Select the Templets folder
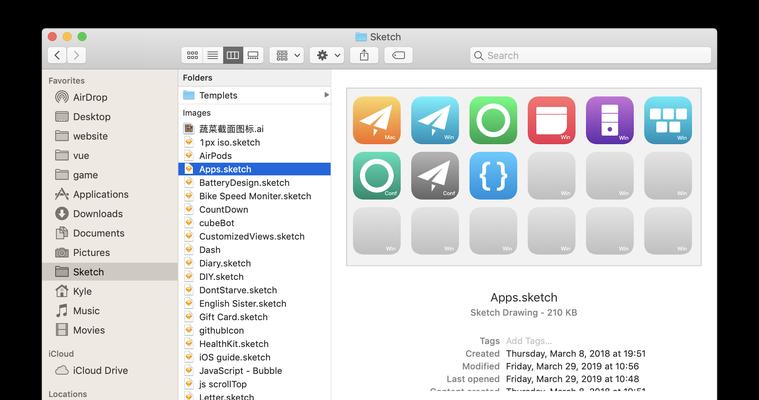This screenshot has width=759, height=400. pyautogui.click(x=255, y=95)
